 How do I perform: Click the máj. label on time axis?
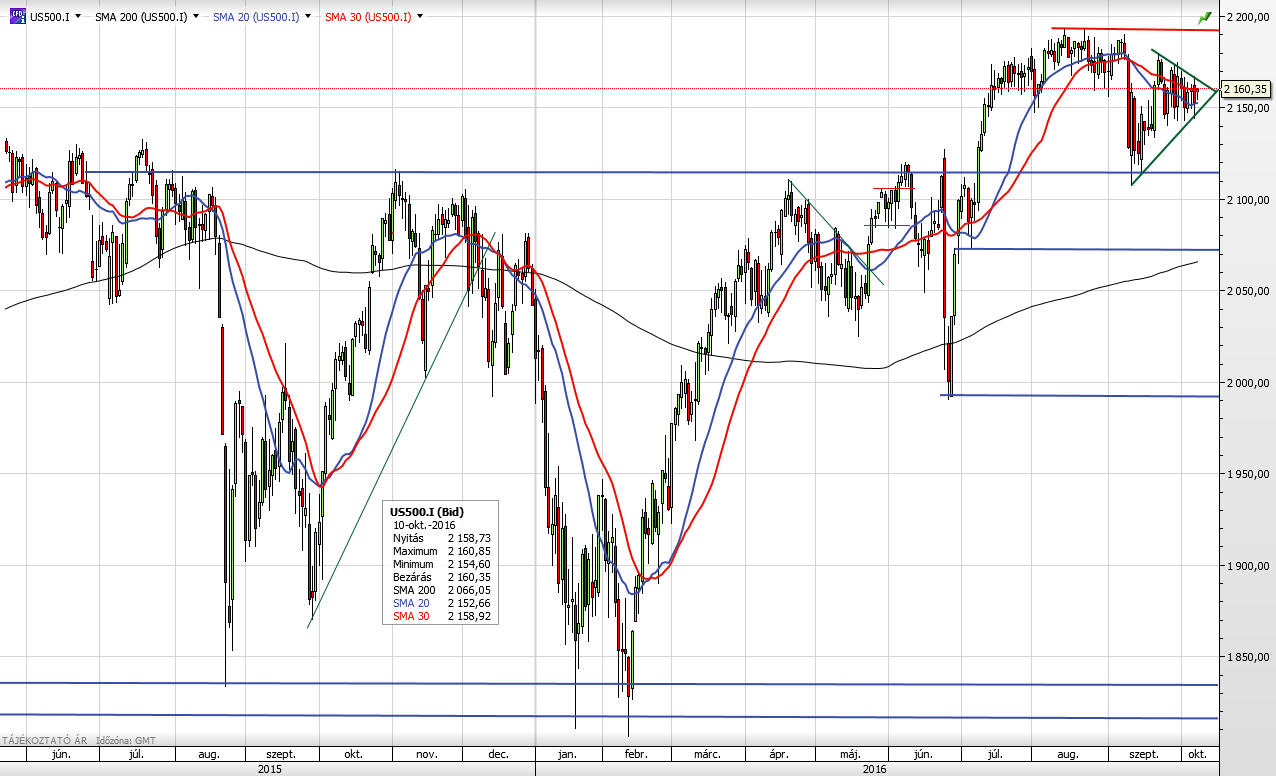851,754
